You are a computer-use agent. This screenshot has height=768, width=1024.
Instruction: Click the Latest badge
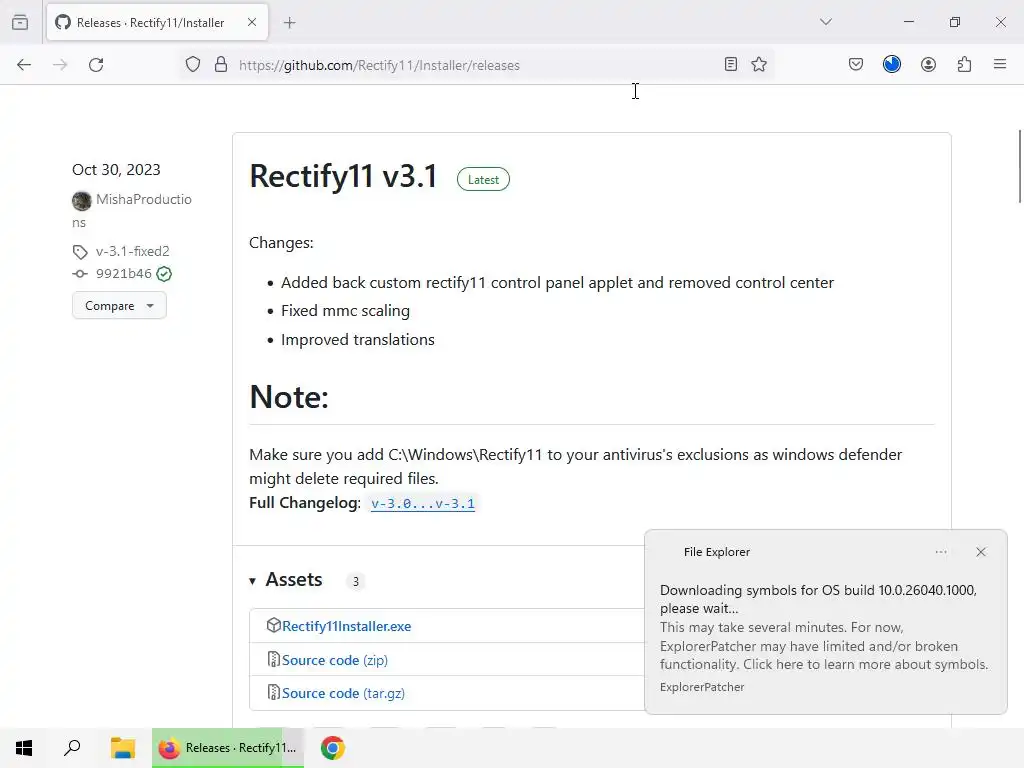click(x=483, y=180)
